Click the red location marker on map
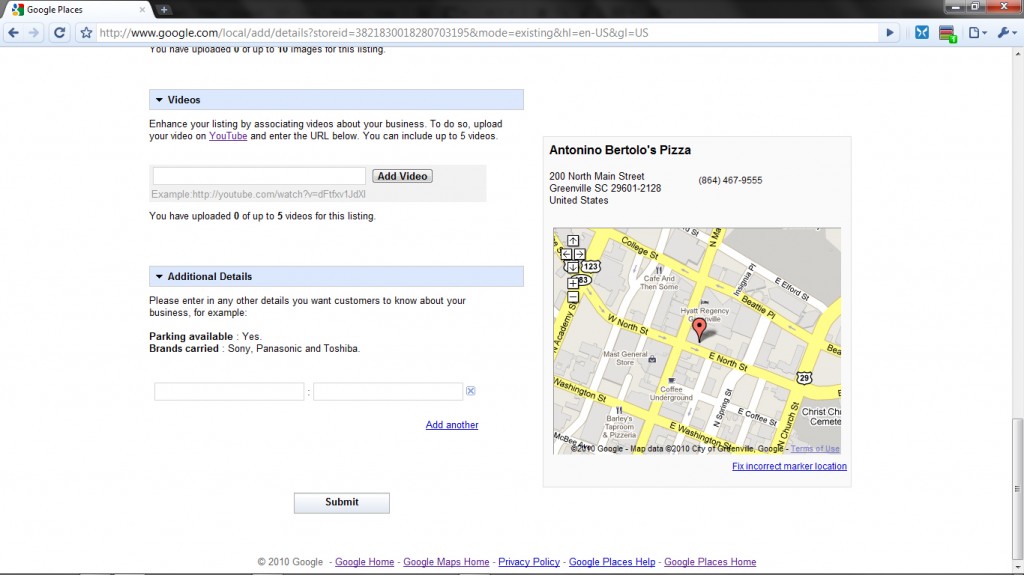Screen dimensions: 1024x575 699,329
